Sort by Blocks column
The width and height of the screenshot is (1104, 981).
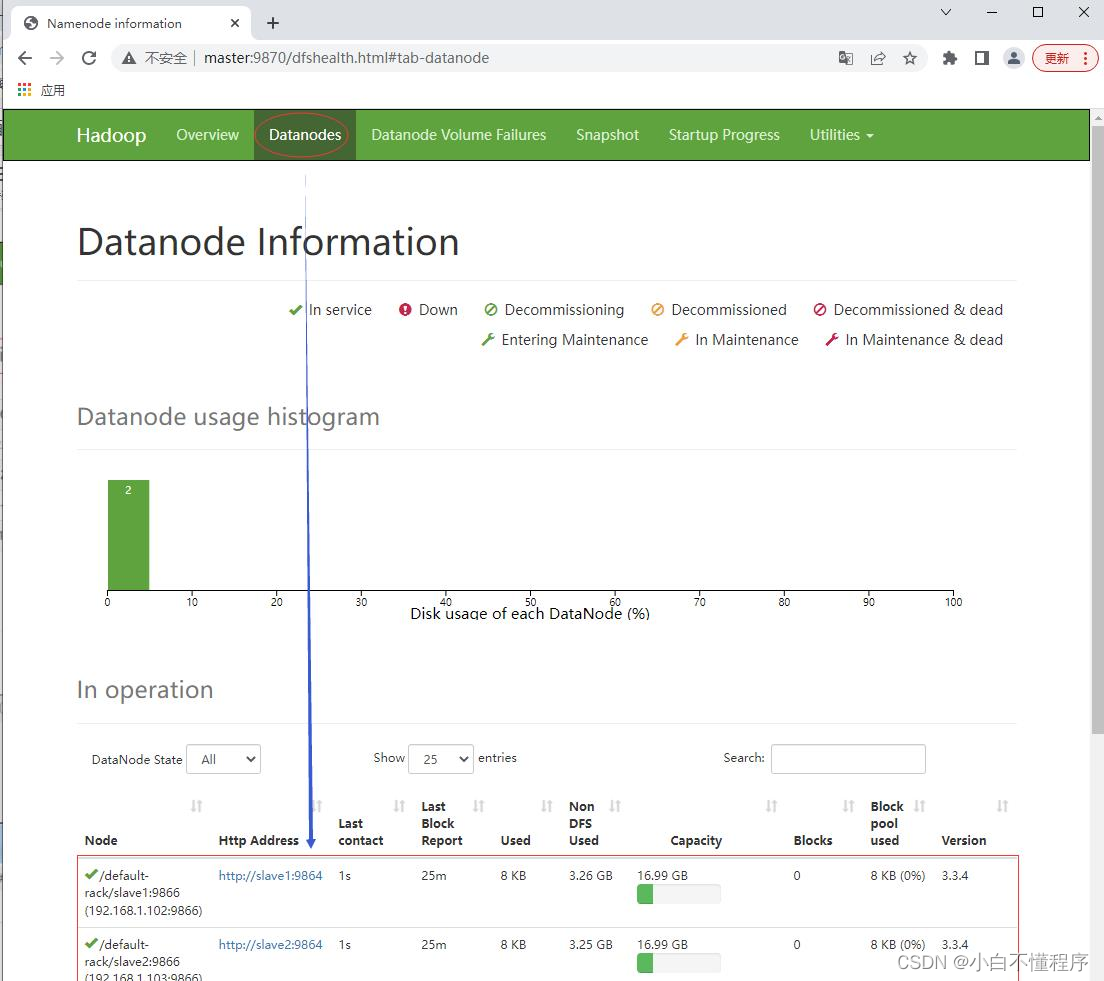click(x=849, y=806)
